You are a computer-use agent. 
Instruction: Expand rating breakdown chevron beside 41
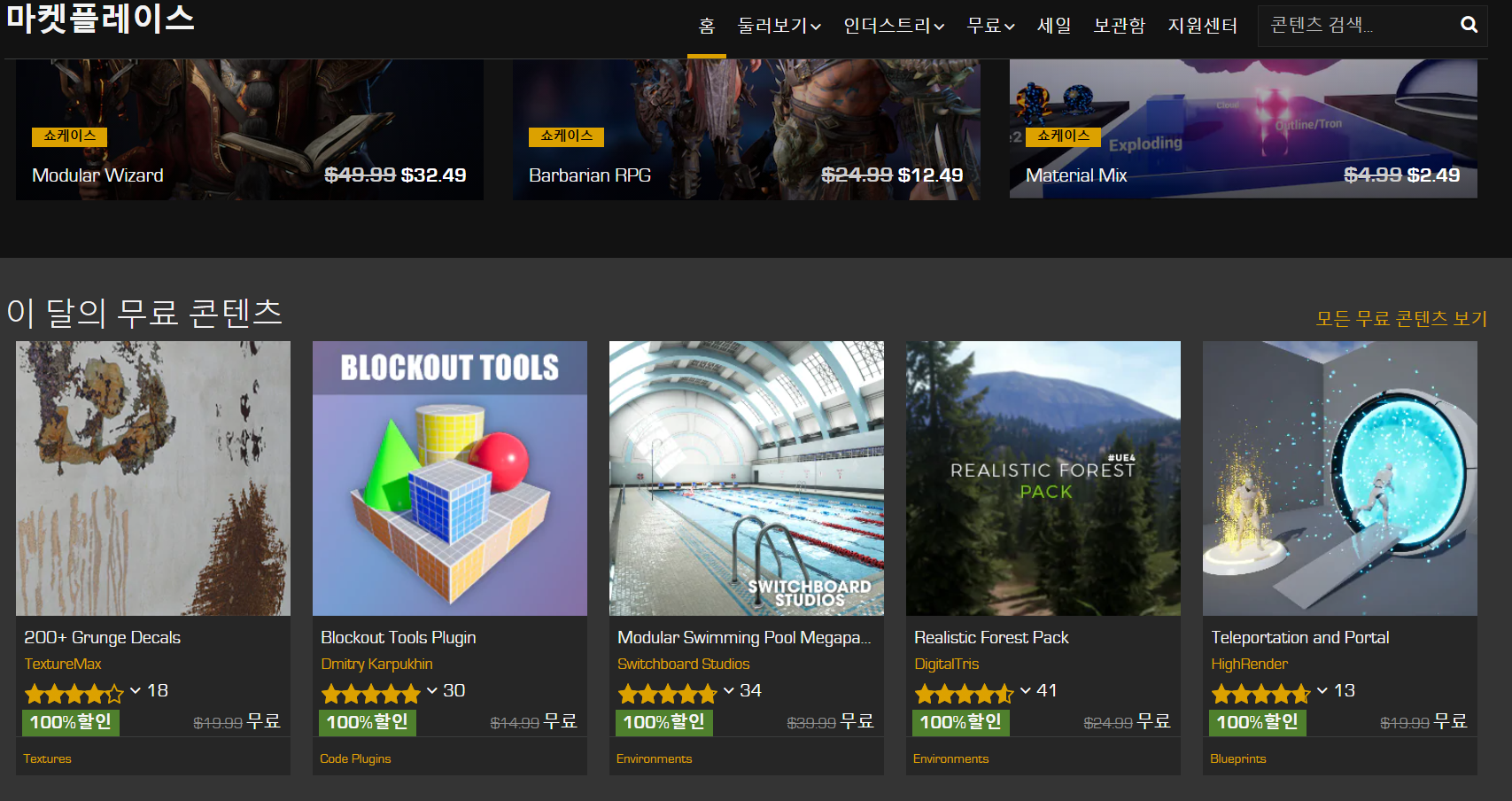1026,690
